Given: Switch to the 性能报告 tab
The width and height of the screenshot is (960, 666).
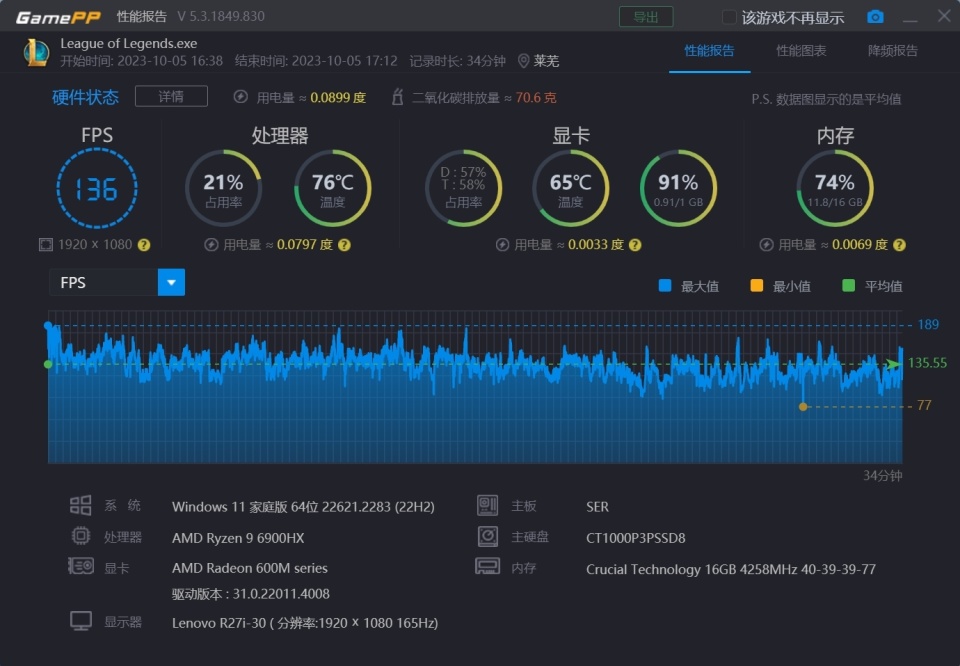Looking at the screenshot, I should 710,51.
